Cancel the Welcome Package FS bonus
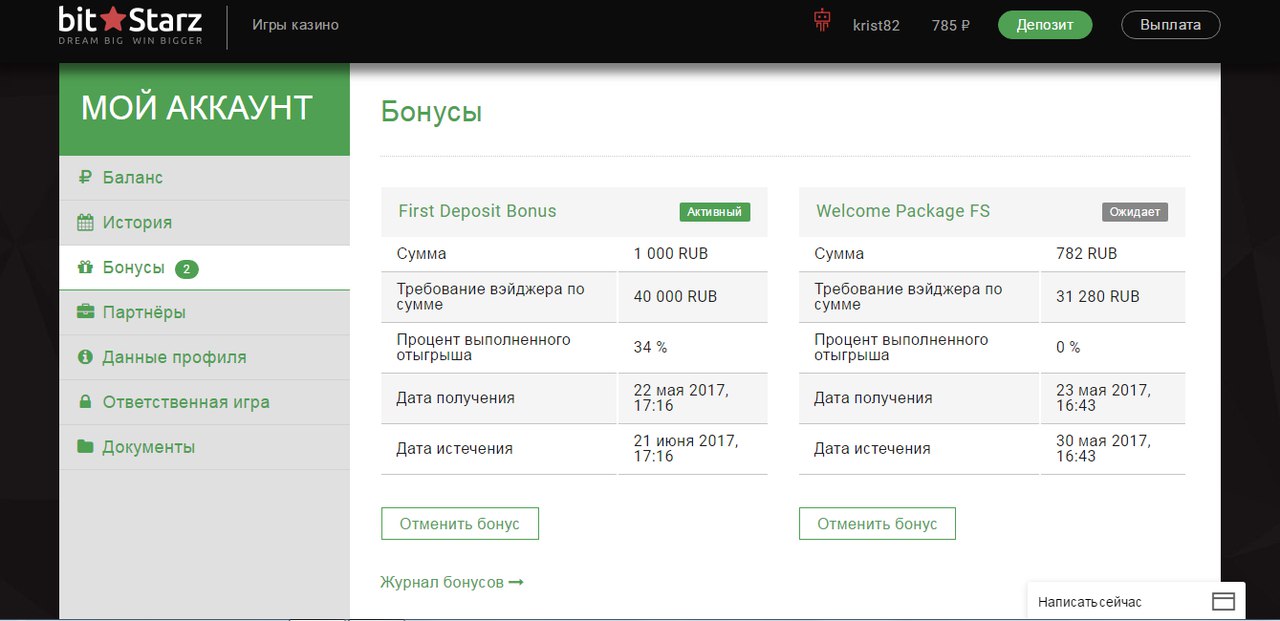Viewport: 1280px width, 621px height. [x=877, y=524]
